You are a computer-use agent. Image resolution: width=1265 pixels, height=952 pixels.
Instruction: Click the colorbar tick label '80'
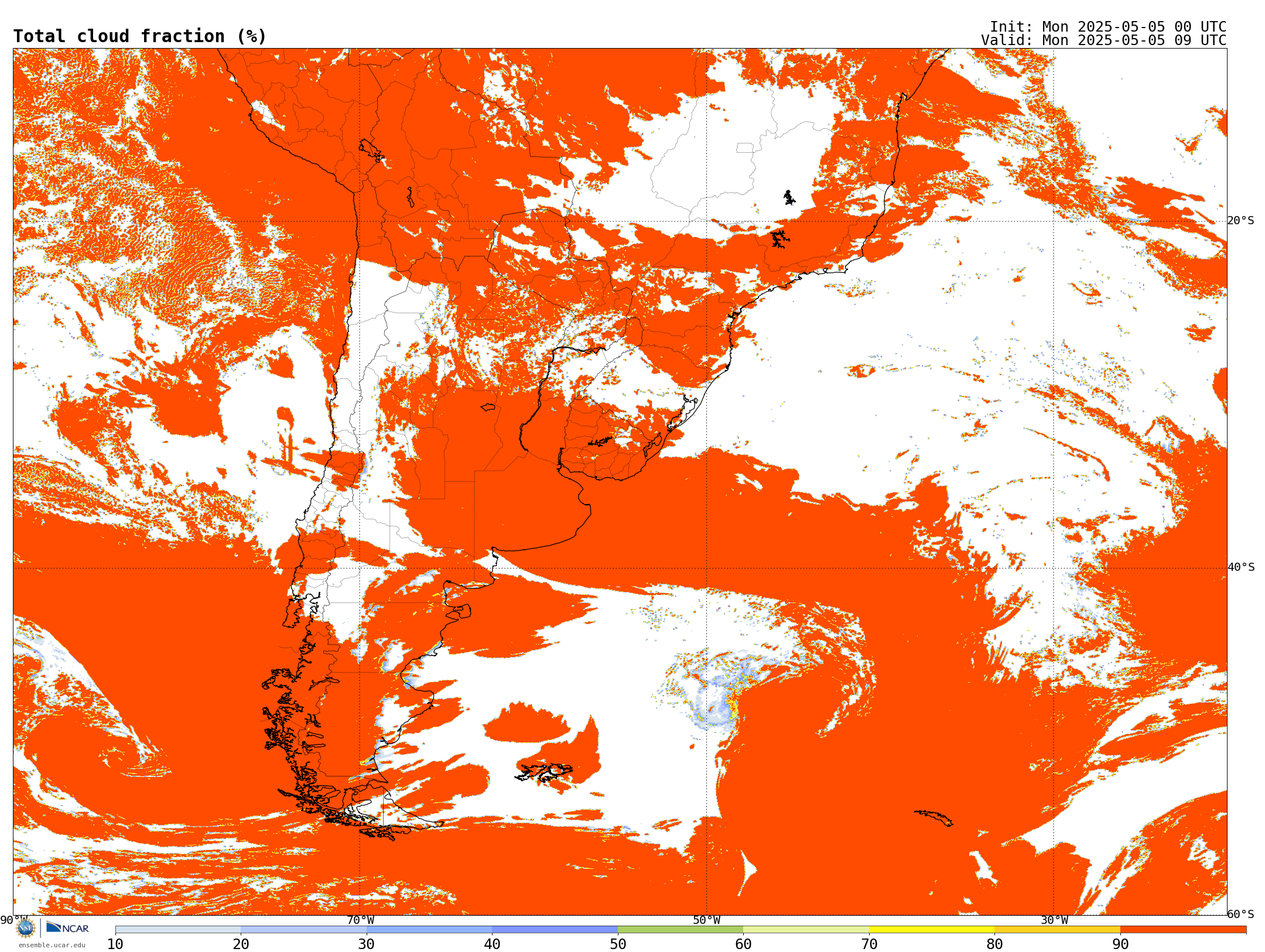tap(994, 944)
